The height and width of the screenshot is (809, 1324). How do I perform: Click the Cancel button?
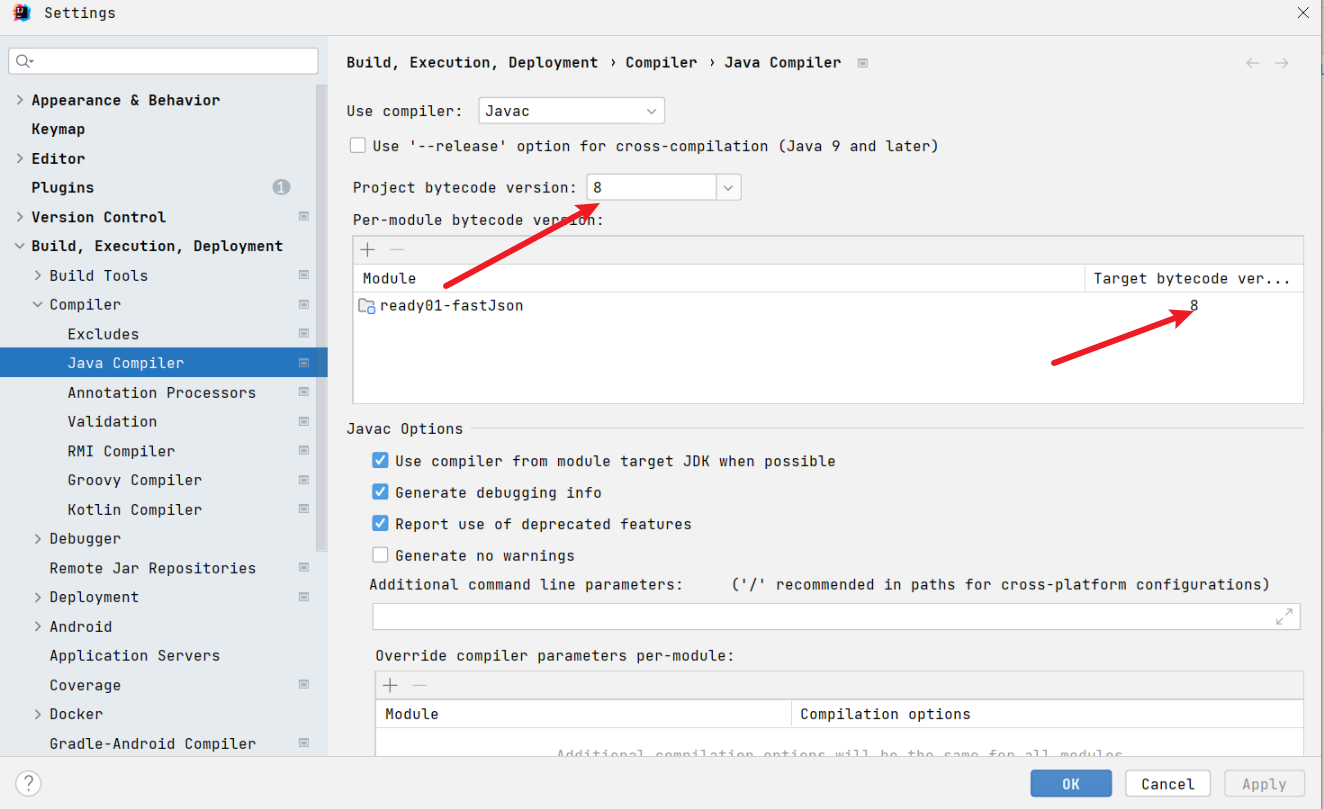1167,784
